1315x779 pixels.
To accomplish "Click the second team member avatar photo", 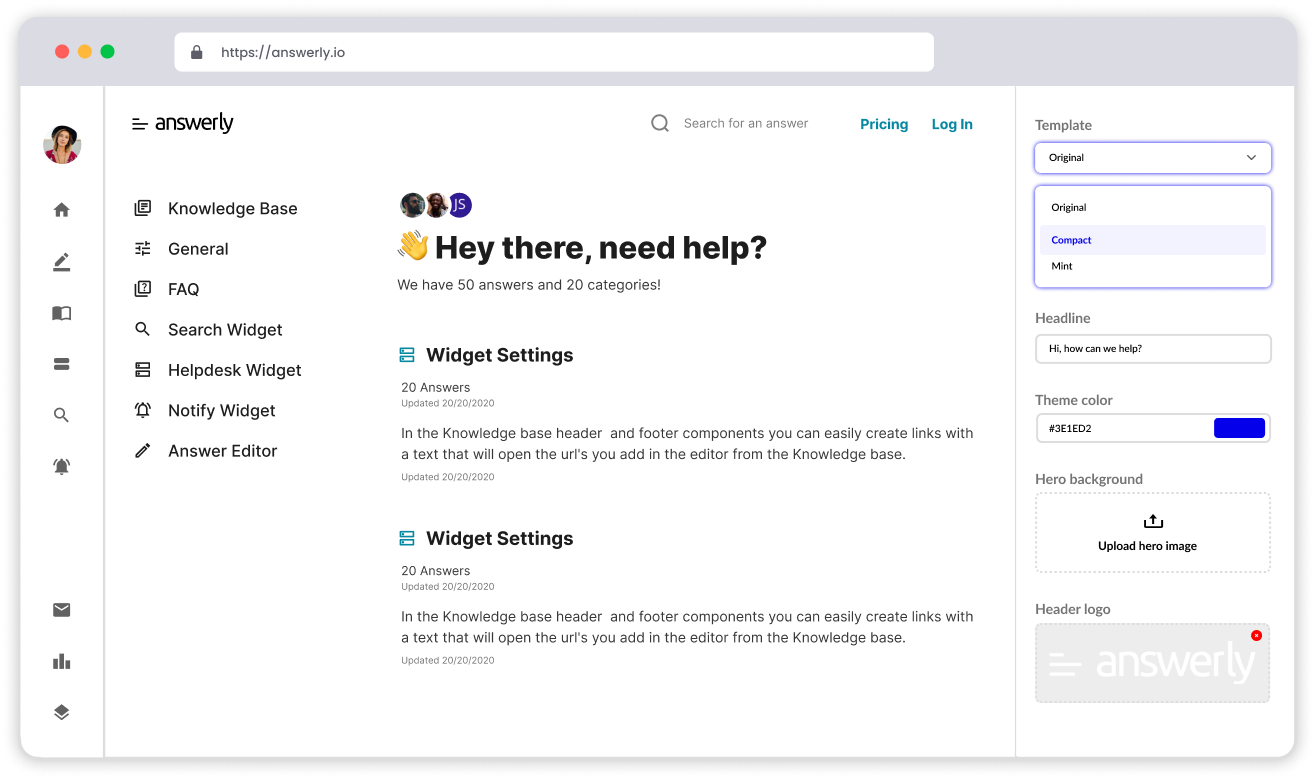I will tap(436, 205).
